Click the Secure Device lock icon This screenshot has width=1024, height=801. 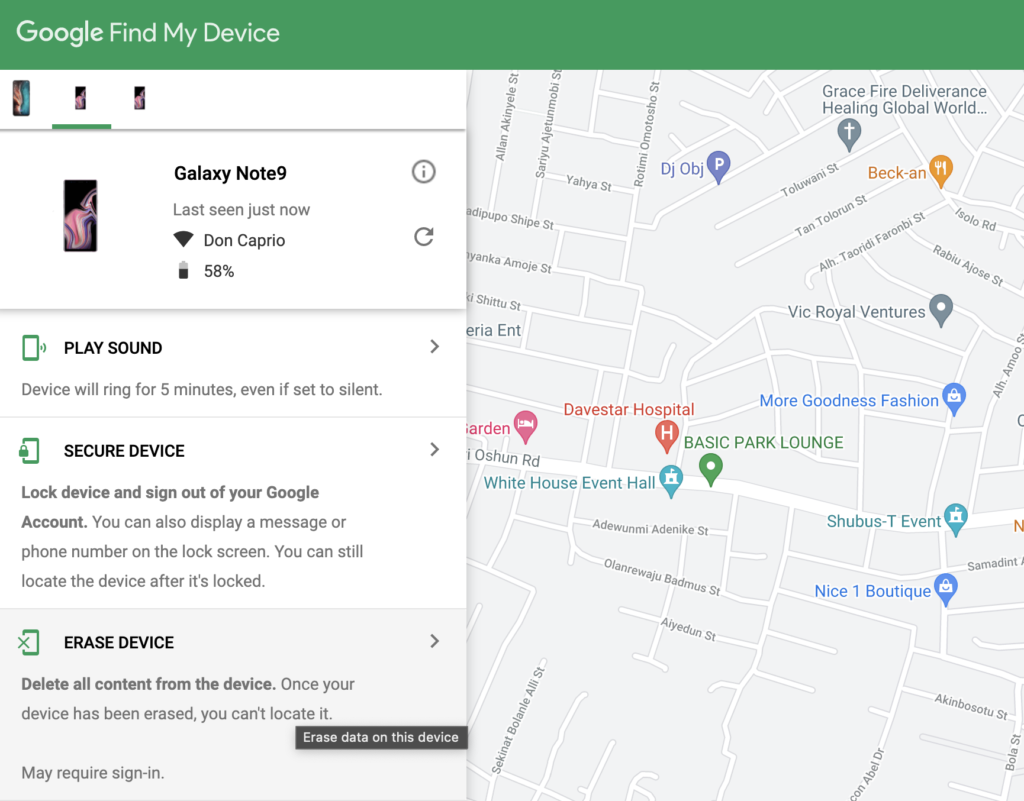(x=29, y=451)
